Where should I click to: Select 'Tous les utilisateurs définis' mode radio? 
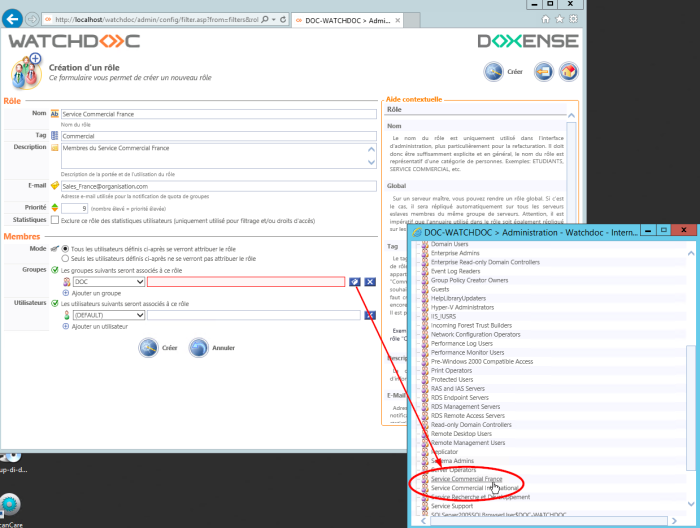pos(66,248)
